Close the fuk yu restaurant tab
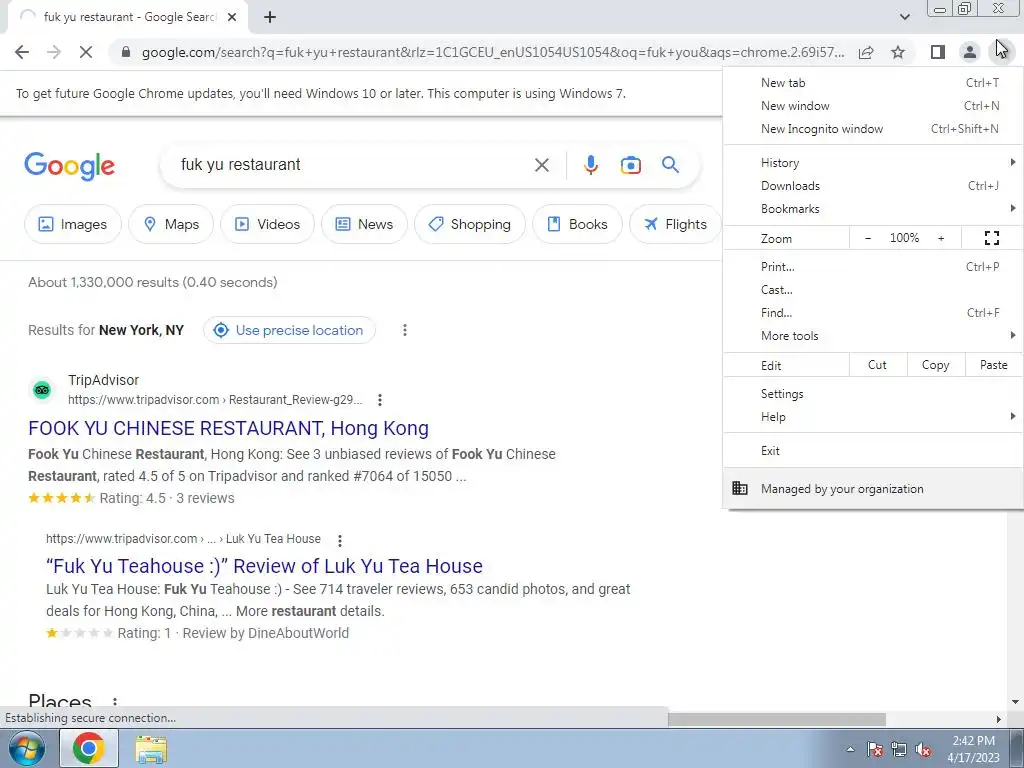 (x=232, y=17)
